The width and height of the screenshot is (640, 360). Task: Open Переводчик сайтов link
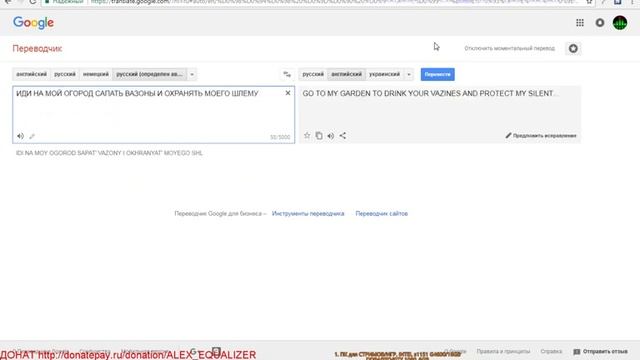382,213
